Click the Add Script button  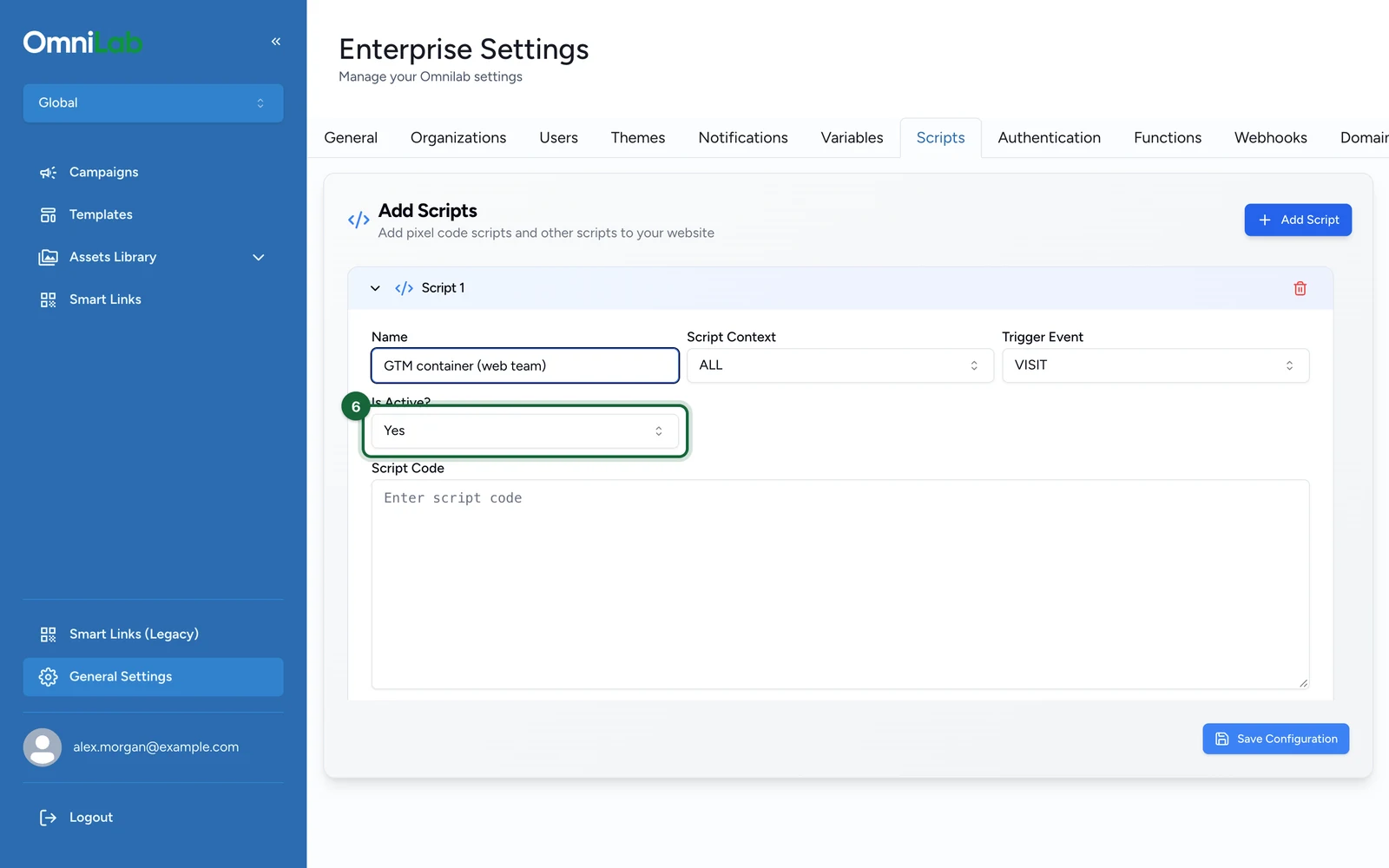click(x=1298, y=220)
